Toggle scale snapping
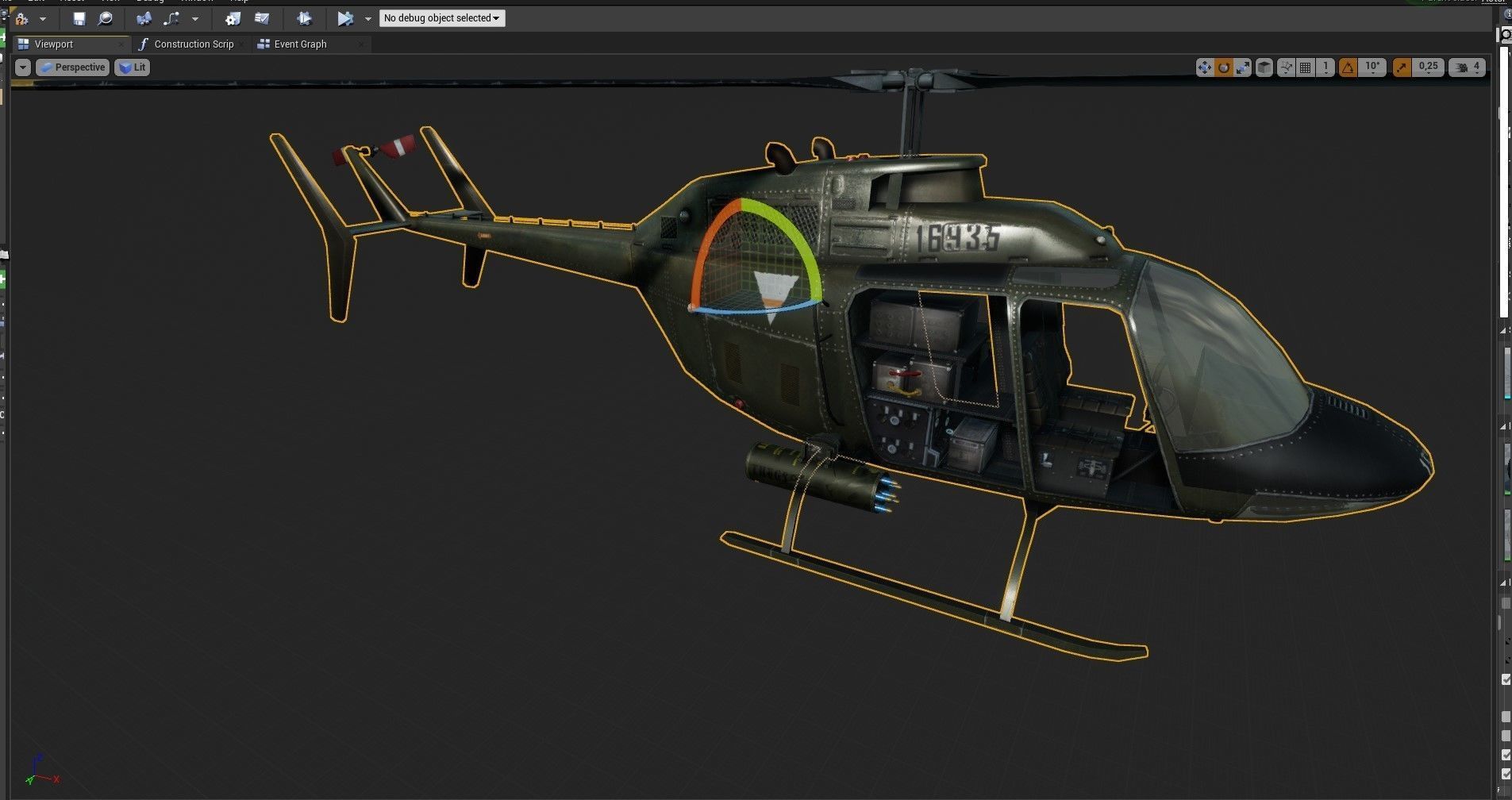The width and height of the screenshot is (1512, 800). point(1402,67)
